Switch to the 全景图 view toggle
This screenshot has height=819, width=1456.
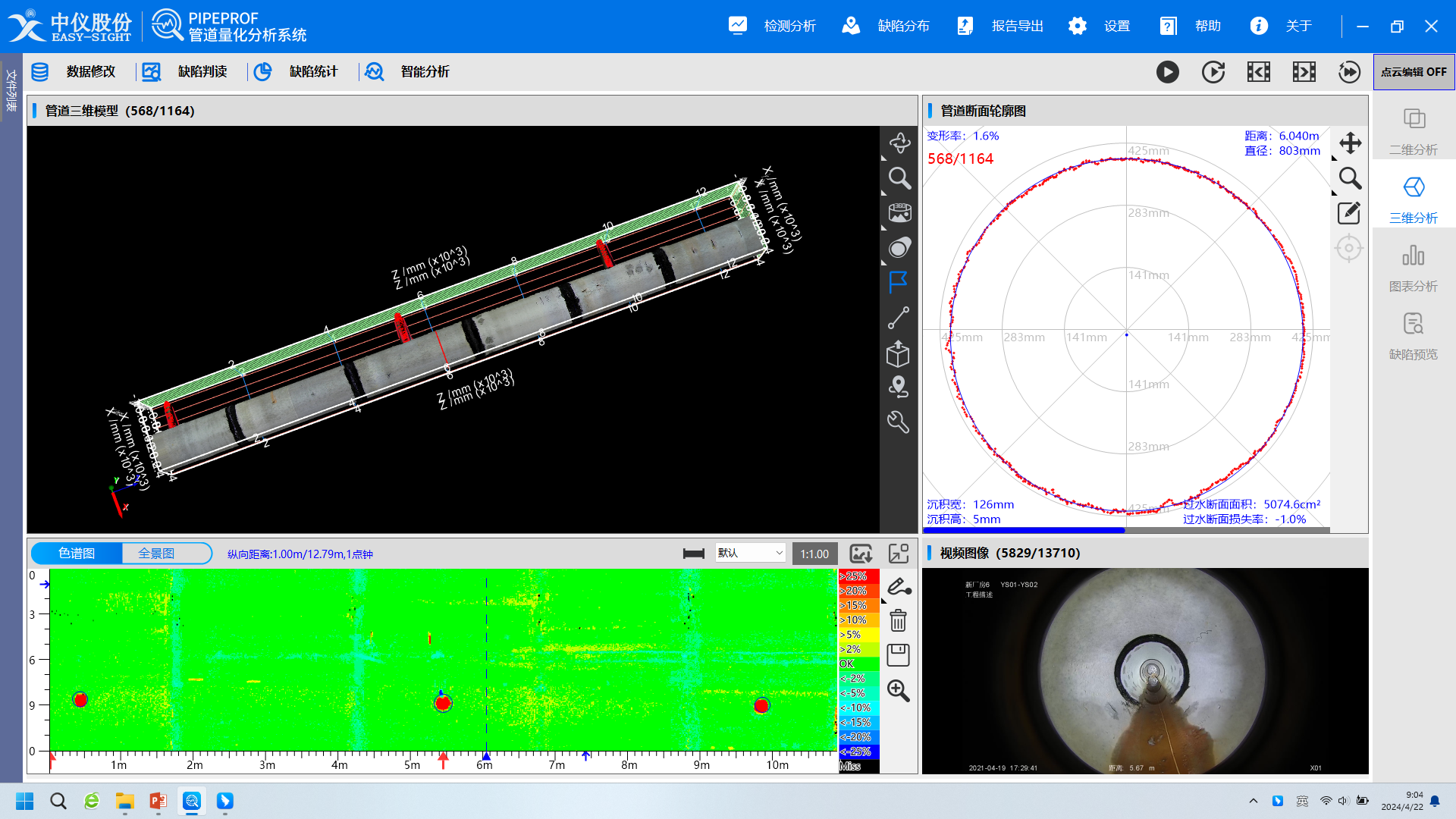(157, 554)
